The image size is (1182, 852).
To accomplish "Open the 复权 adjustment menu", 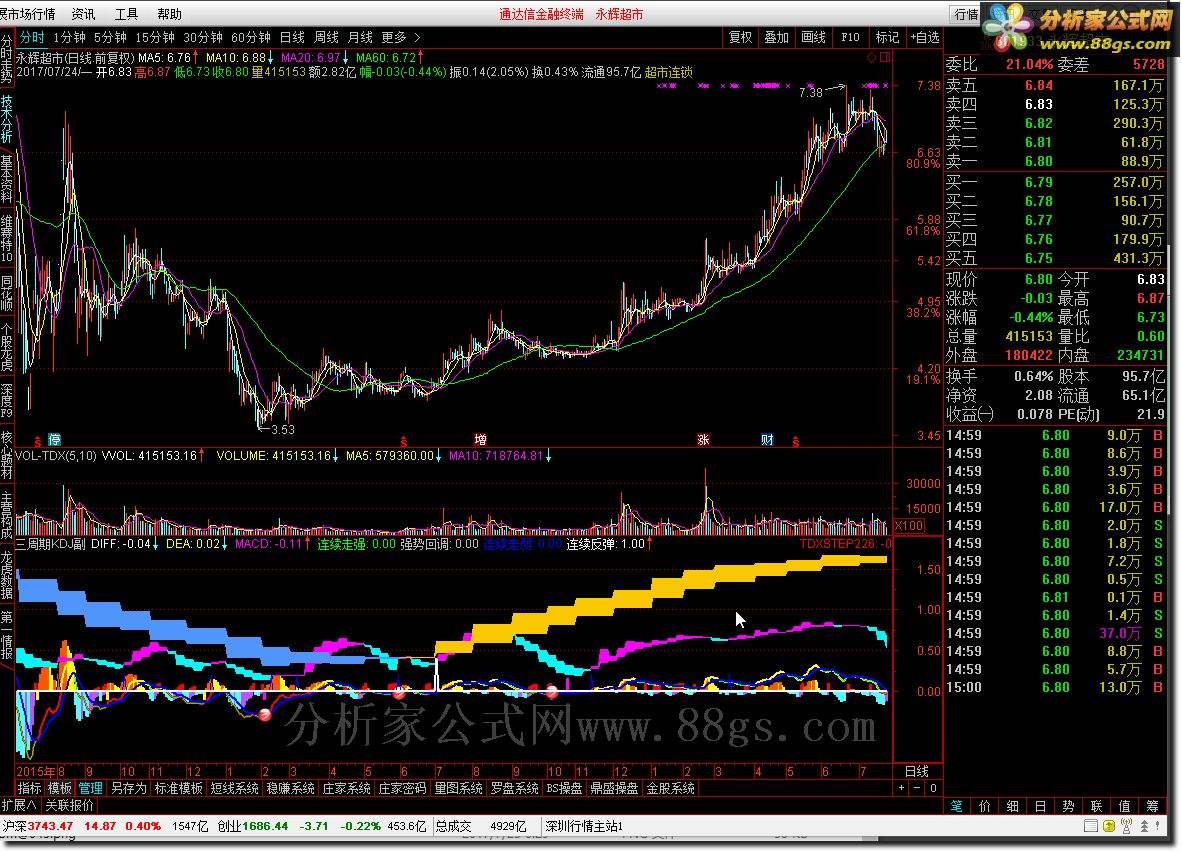I will tap(740, 37).
